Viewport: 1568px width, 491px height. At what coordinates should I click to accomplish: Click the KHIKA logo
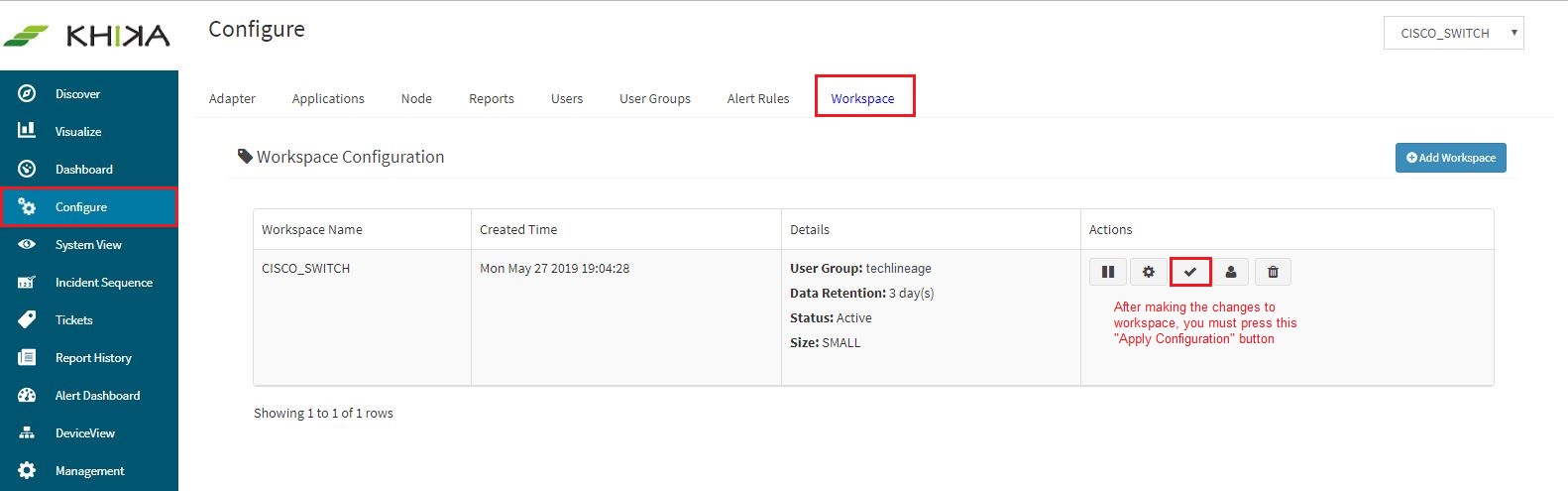(87, 36)
